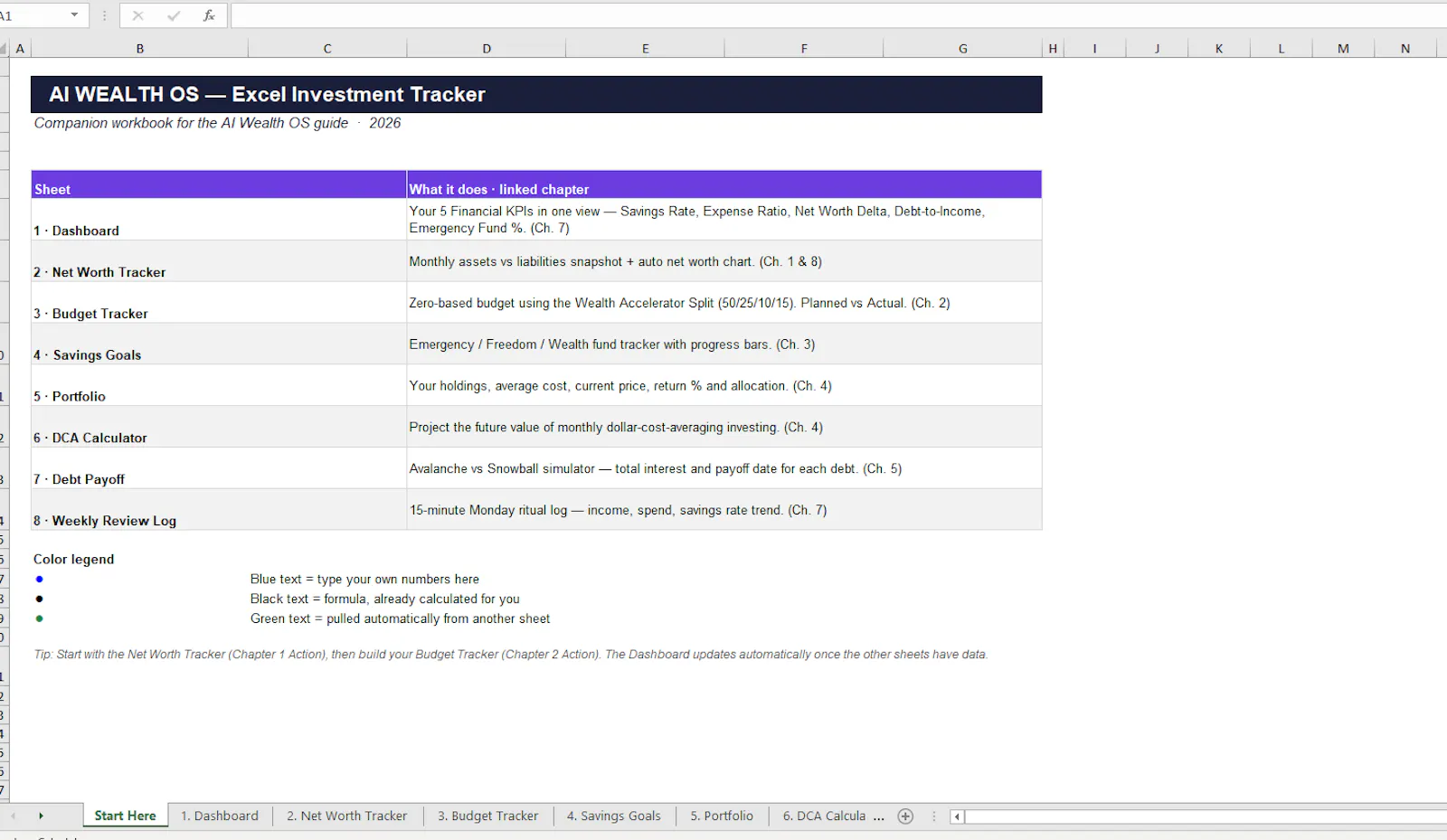Select column G header
The width and height of the screenshot is (1447, 840).
click(963, 49)
